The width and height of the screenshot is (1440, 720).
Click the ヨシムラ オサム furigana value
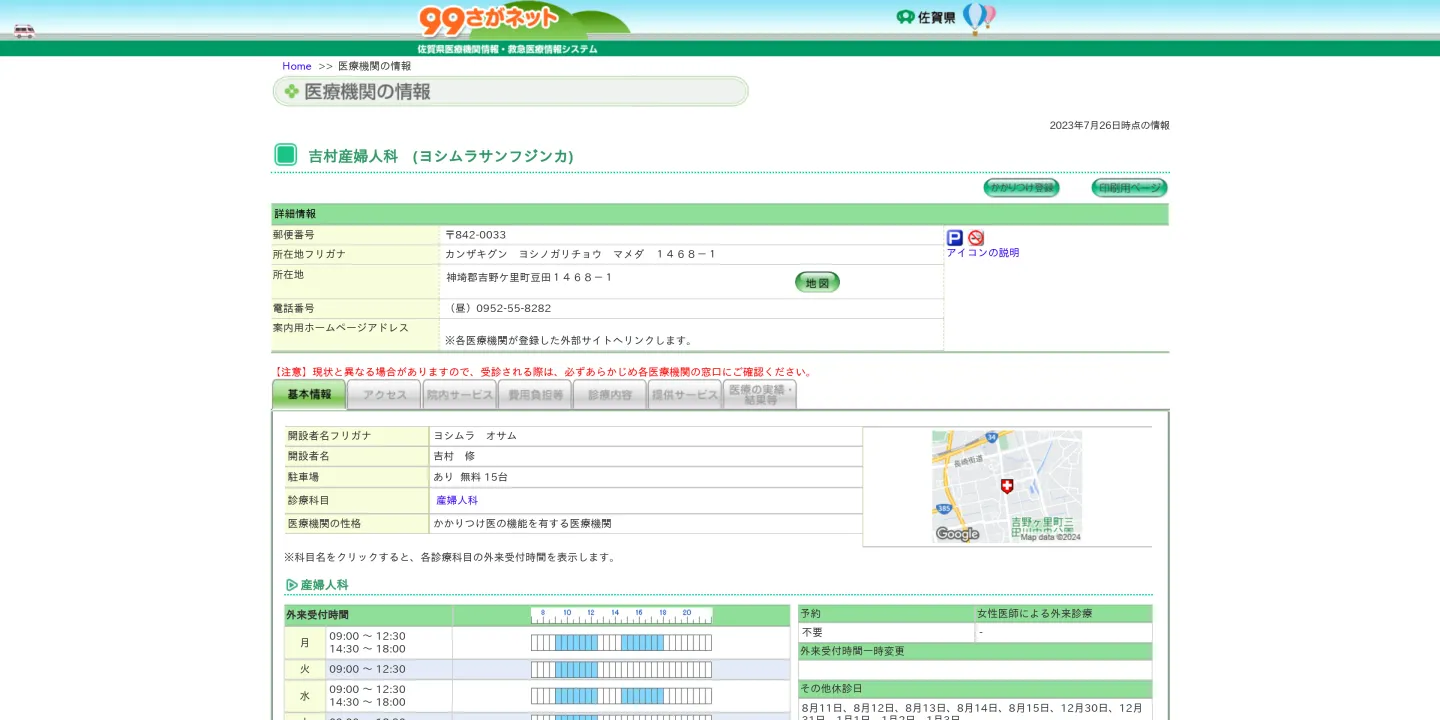tap(475, 436)
